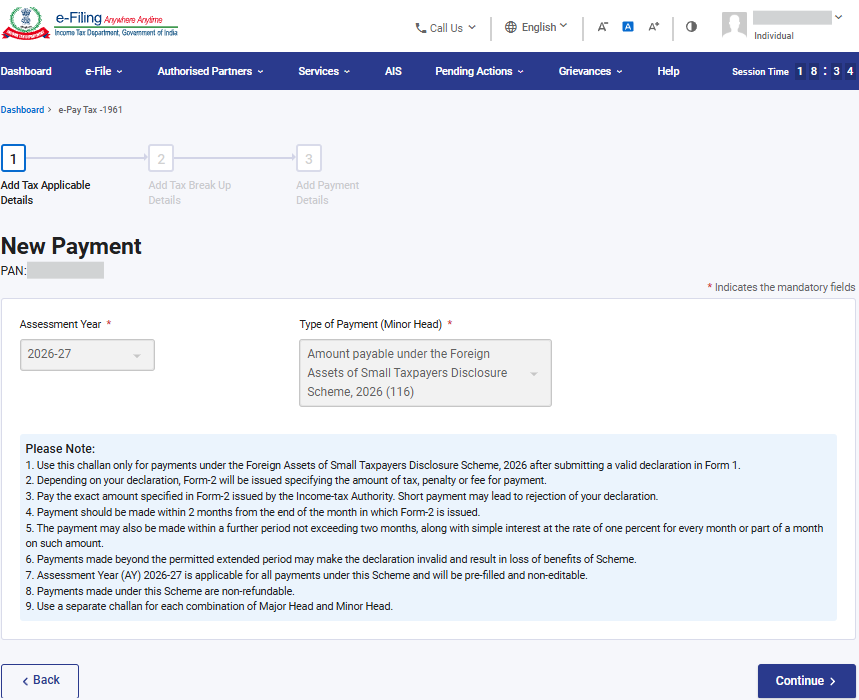Click note 4 about payment within 2 months
859x700 pixels.
click(253, 512)
